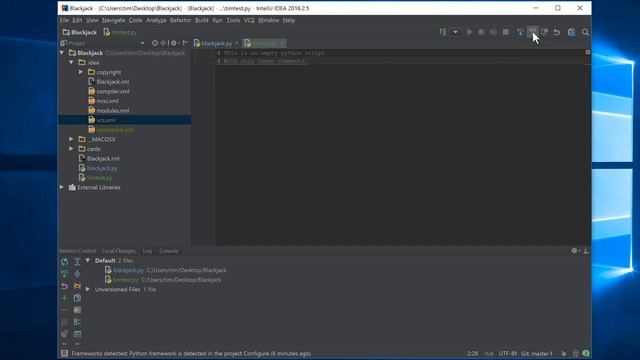Toggle the lock read-only icon in status bar
The height and width of the screenshot is (360, 640).
tap(563, 353)
